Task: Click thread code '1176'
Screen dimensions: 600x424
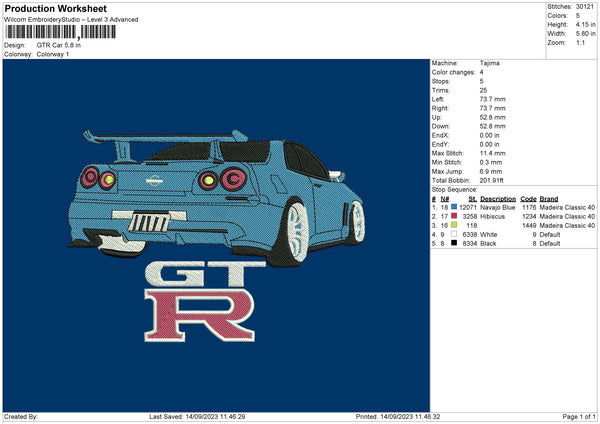Action: pyautogui.click(x=529, y=207)
